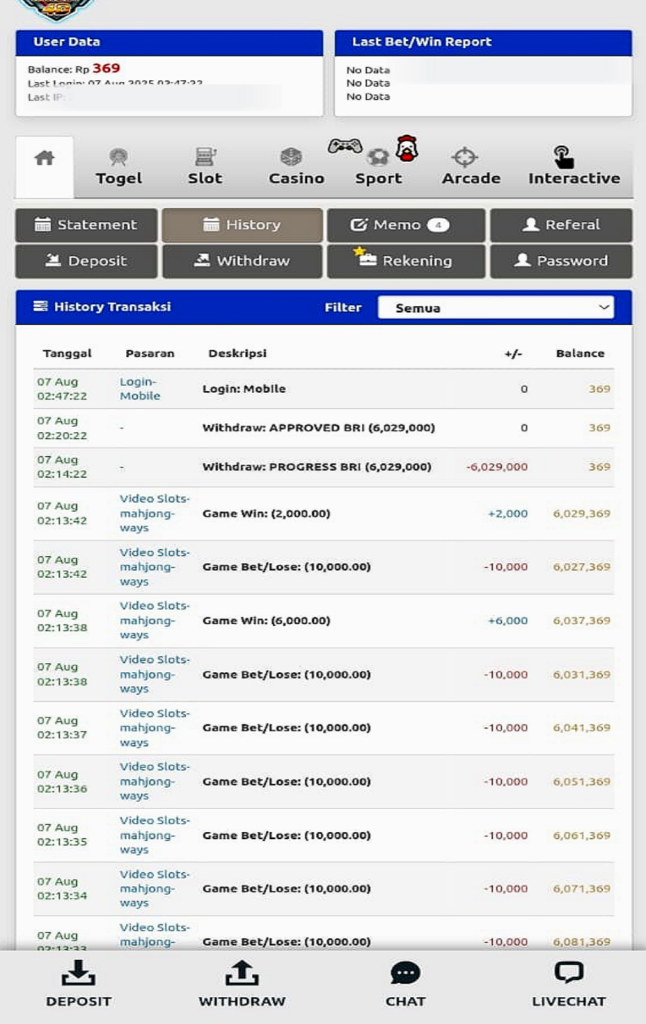Image resolution: width=646 pixels, height=1024 pixels.
Task: Tap the bottom bar Withdraw icon
Action: (x=242, y=974)
